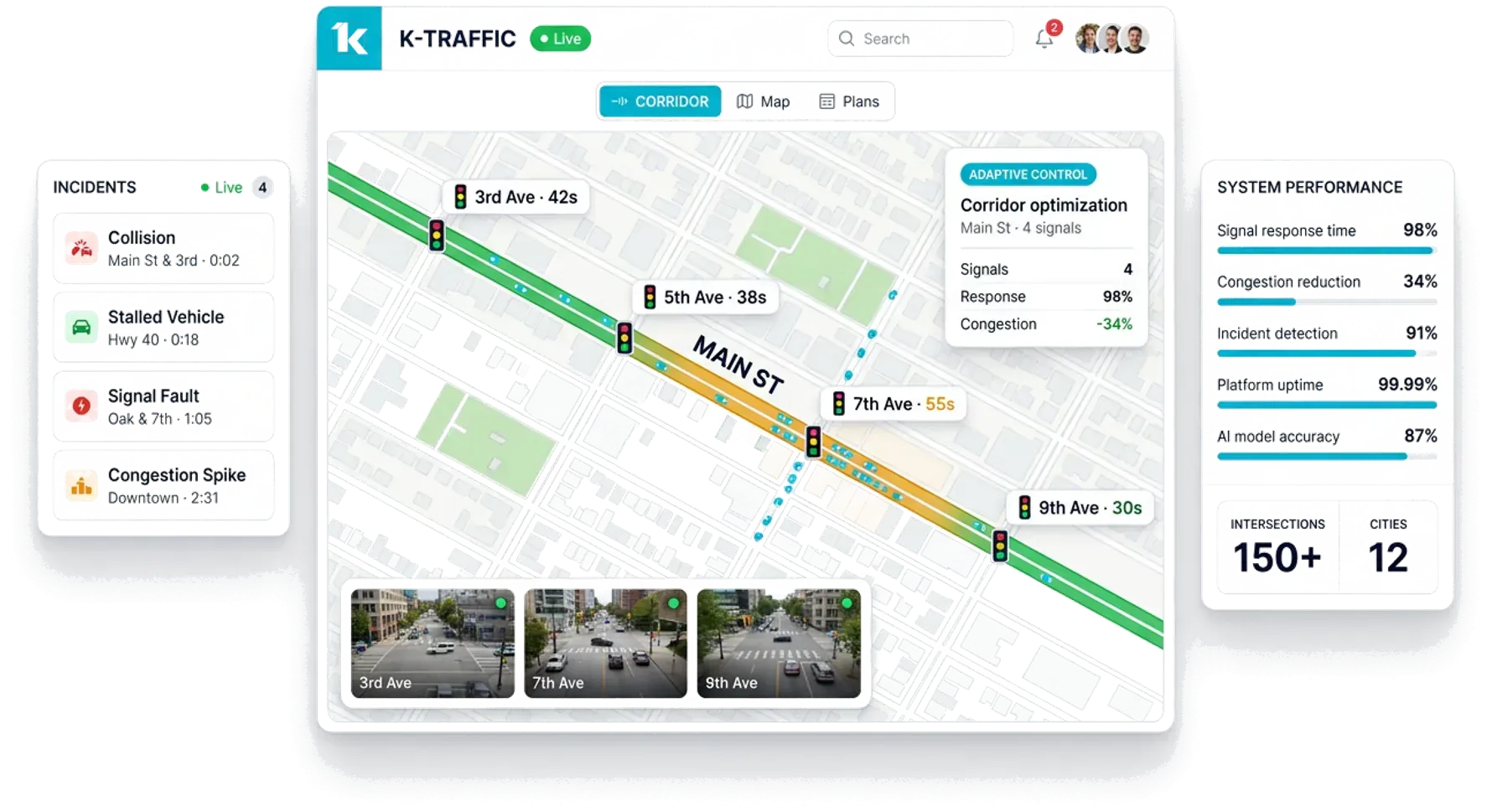Screen dimensions: 1487x812
Task: Click the Platform uptime progress bar
Action: point(1327,405)
